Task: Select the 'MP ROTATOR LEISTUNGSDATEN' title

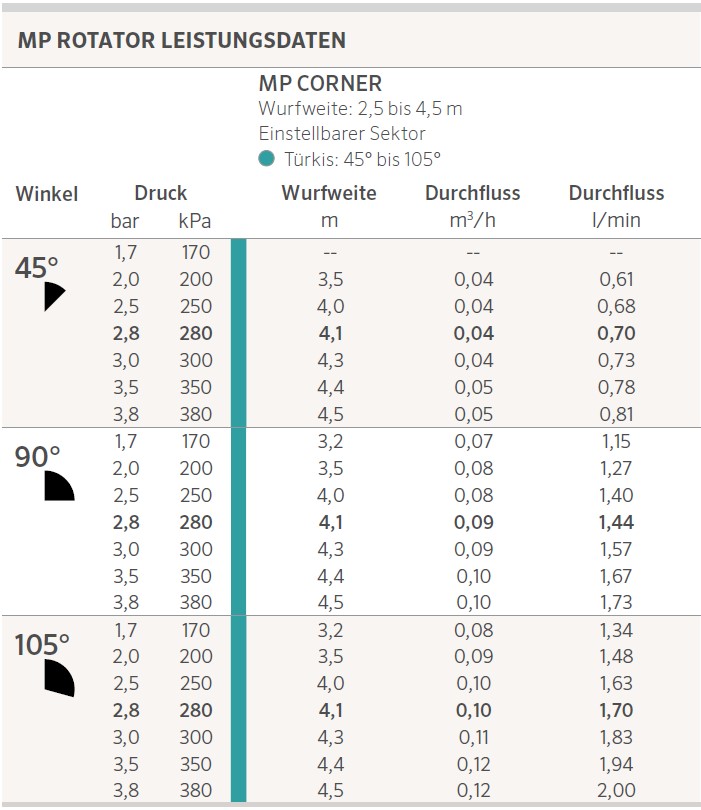Action: (x=182, y=40)
